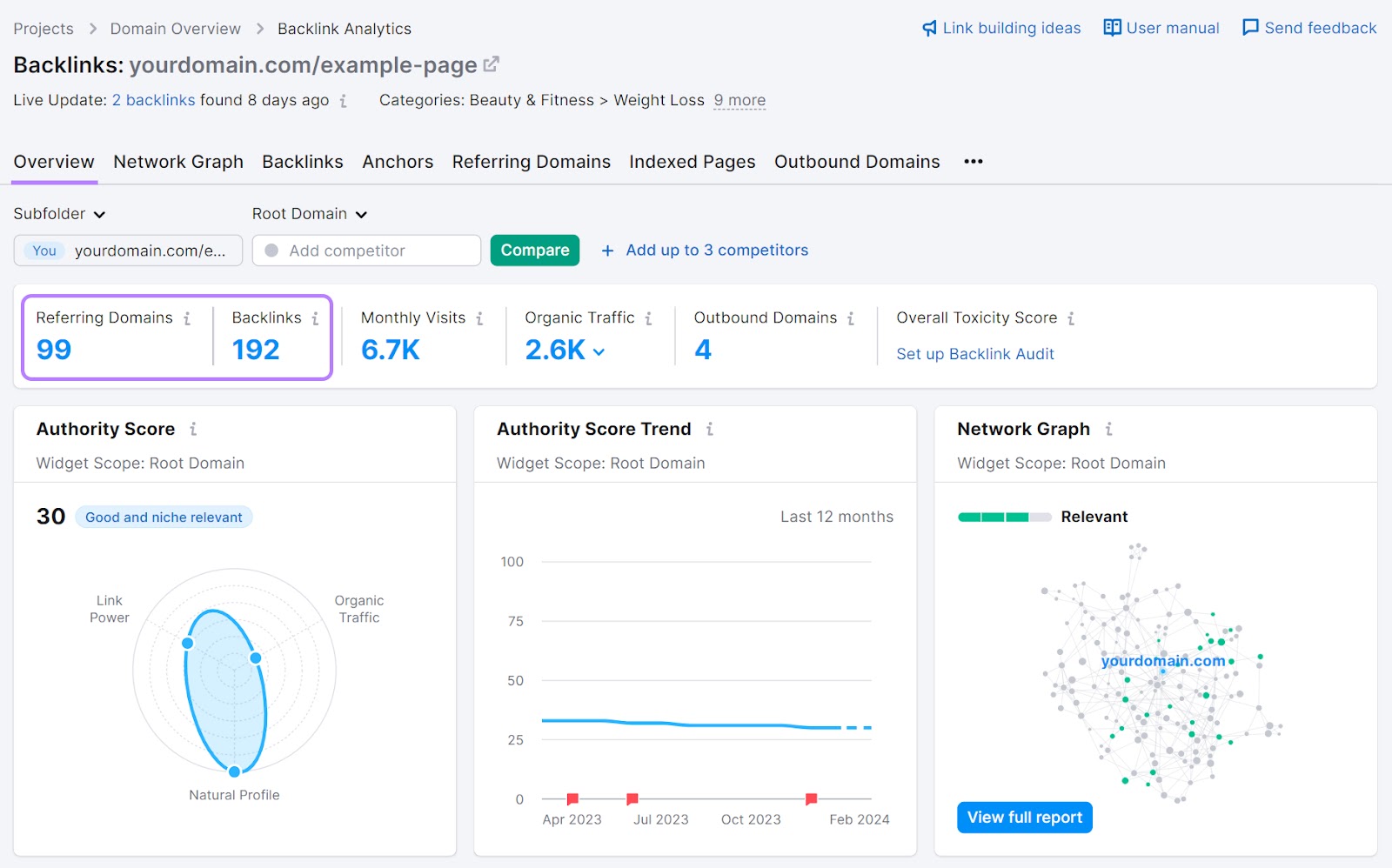Click the Add competitor input field
The image size is (1392, 868).
click(x=366, y=250)
